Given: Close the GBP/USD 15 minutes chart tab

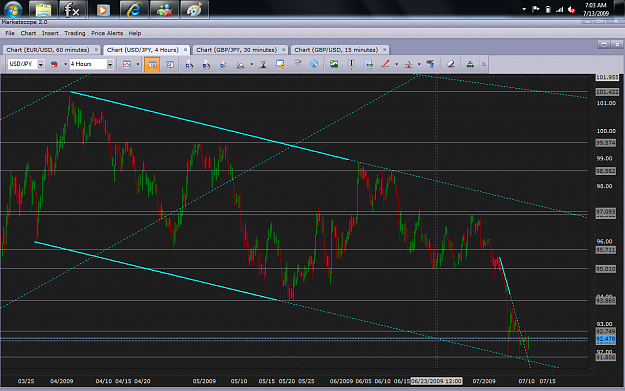Looking at the screenshot, I should pyautogui.click(x=385, y=50).
